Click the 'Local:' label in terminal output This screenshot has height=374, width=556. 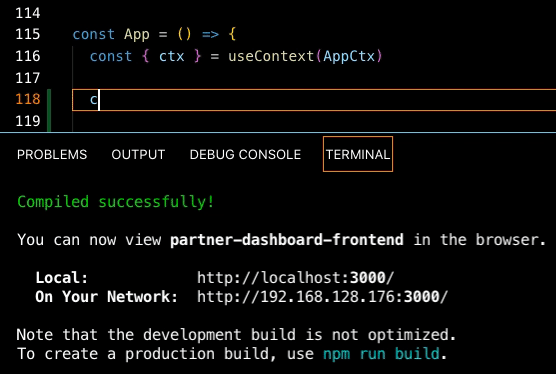pos(61,278)
